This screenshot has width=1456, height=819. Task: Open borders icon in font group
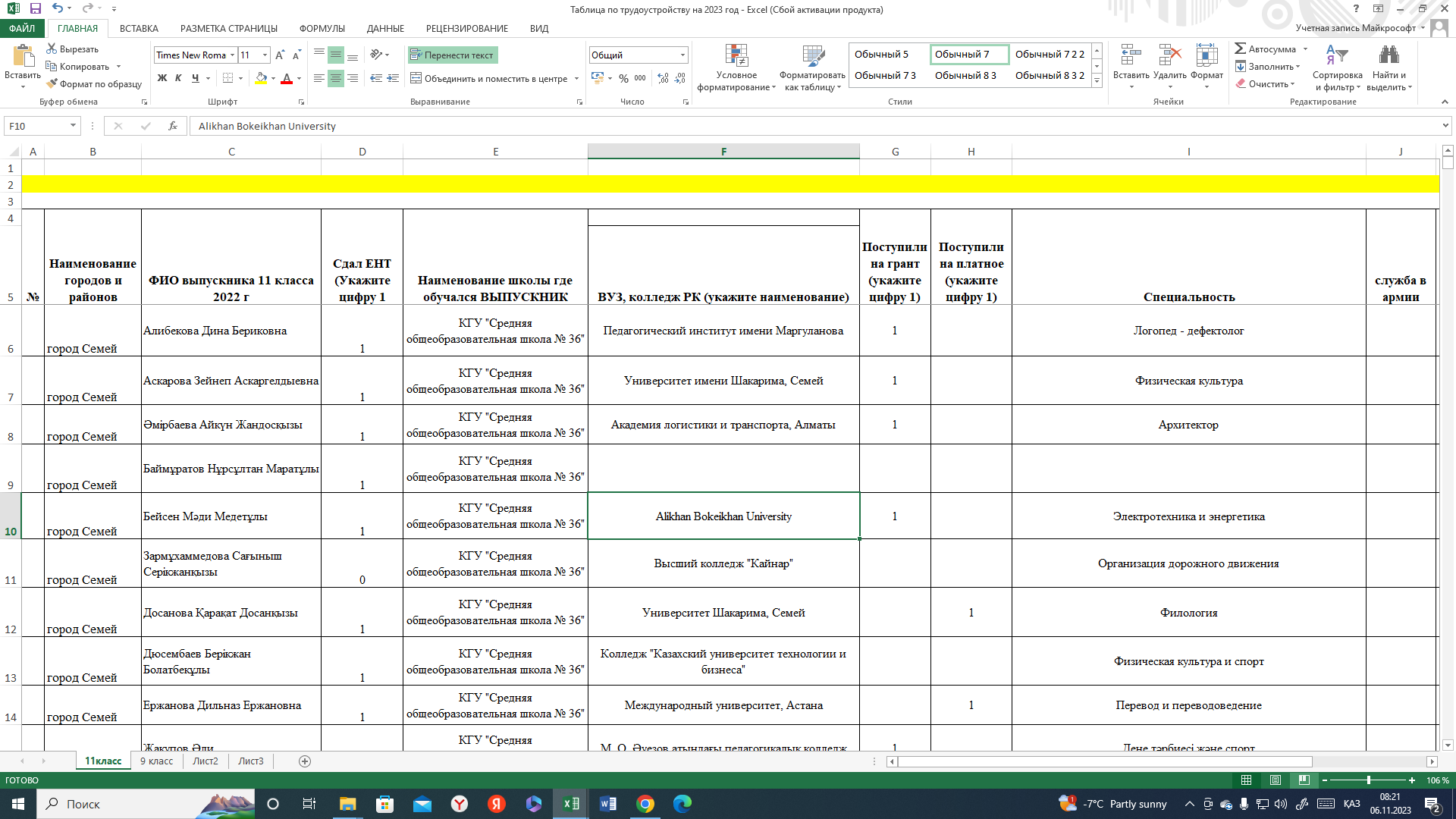(227, 78)
